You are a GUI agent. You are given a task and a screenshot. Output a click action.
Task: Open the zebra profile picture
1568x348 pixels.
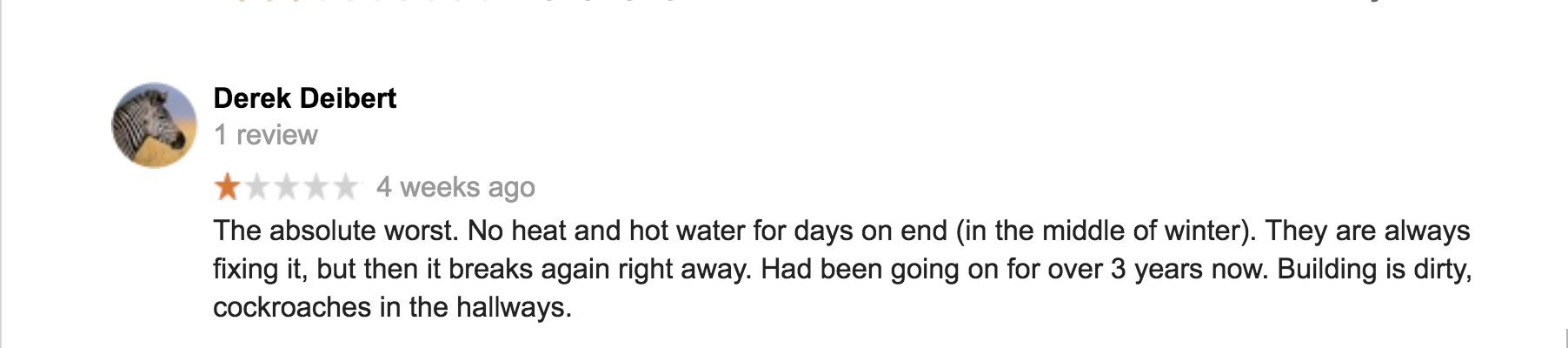point(155,126)
